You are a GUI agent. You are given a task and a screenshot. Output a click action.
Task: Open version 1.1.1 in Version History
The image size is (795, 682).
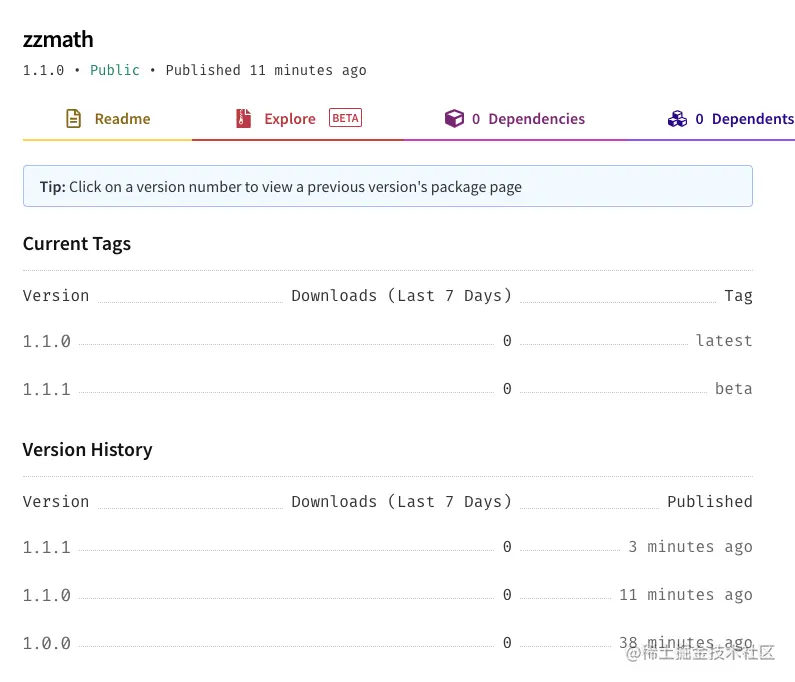47,547
